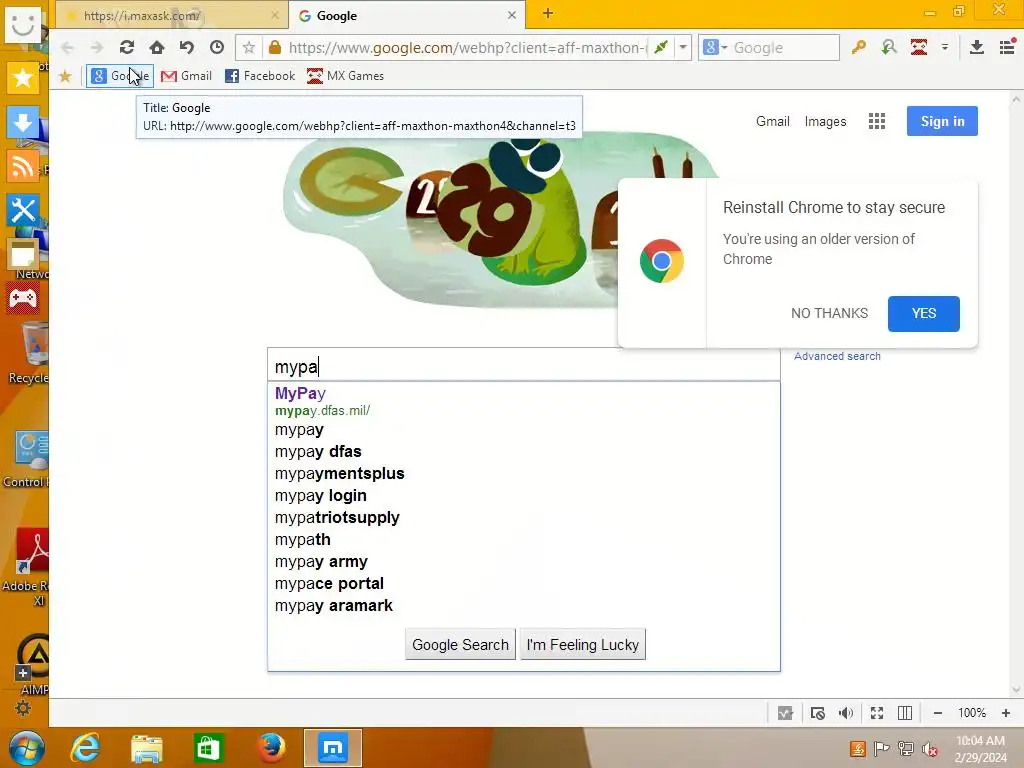Toggle the night mode status bar icon
This screenshot has width=1024, height=768.
786,713
